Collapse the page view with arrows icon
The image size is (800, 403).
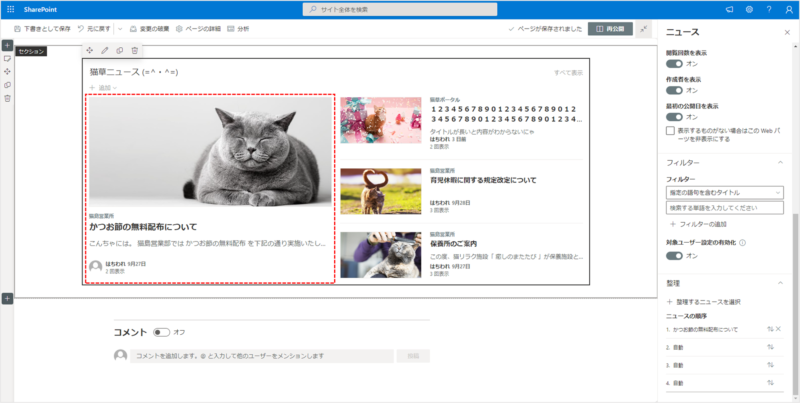pyautogui.click(x=643, y=29)
